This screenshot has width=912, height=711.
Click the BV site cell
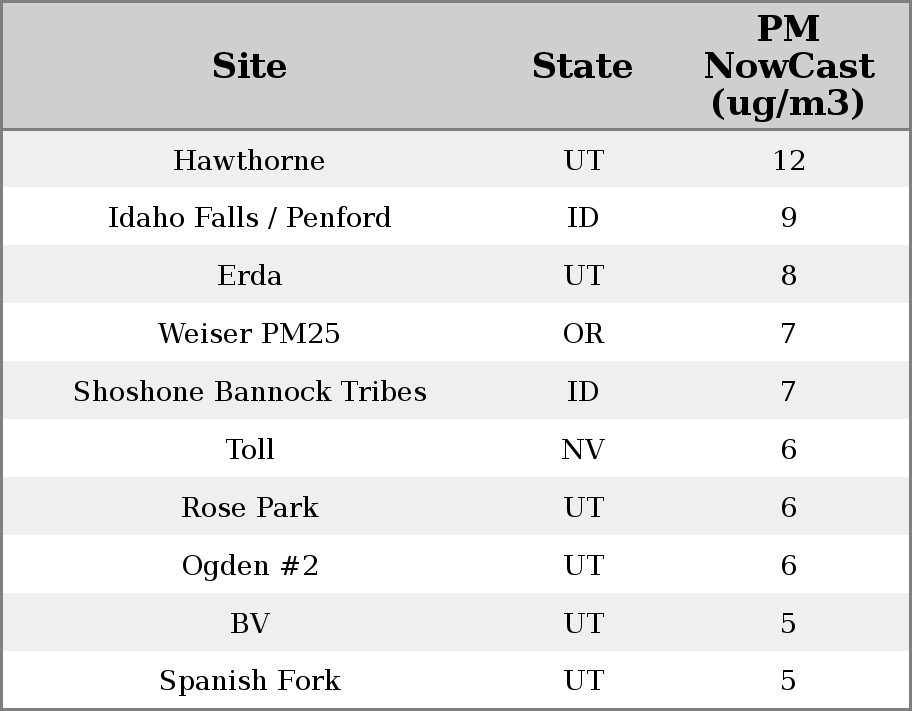click(249, 624)
